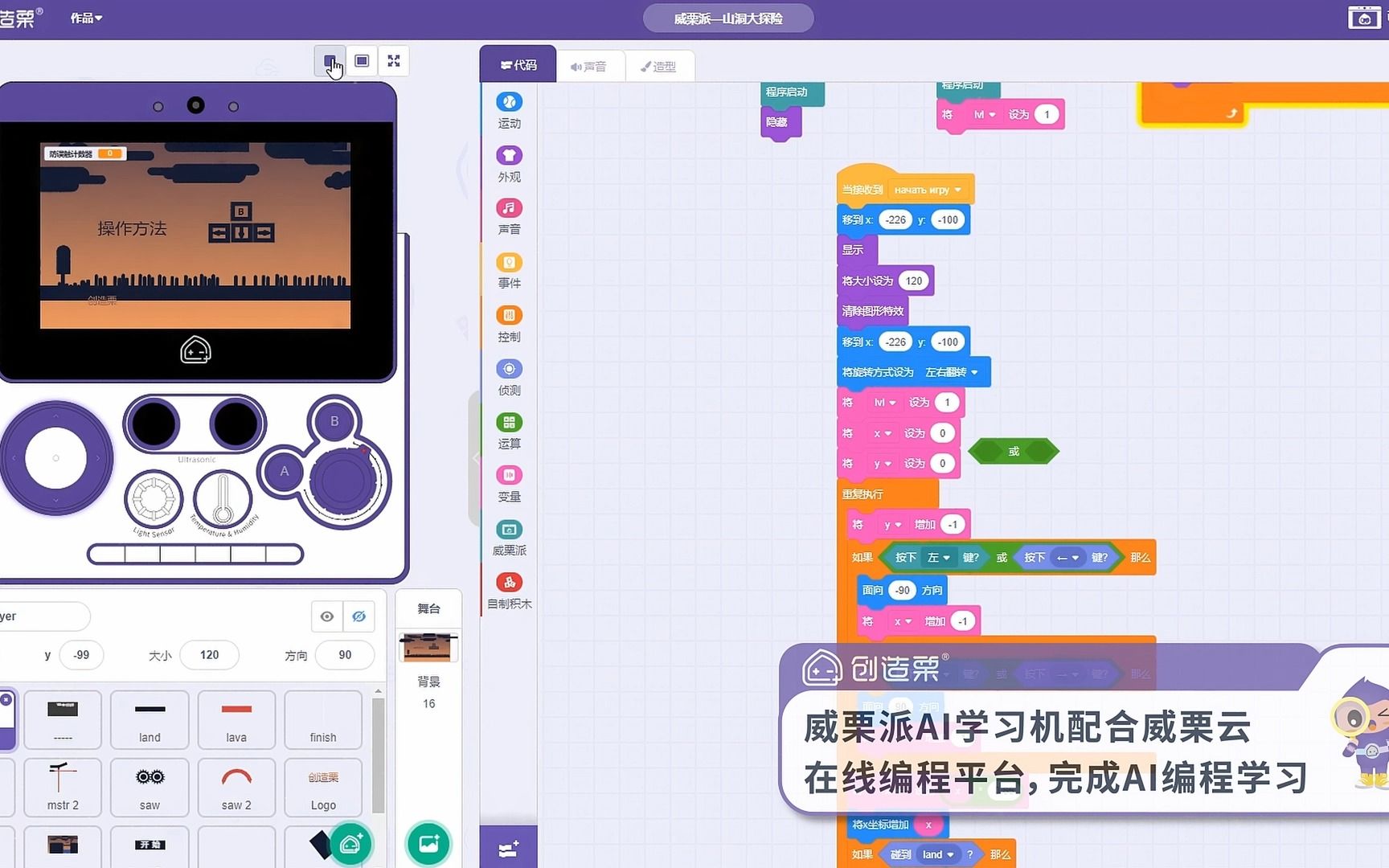Select the 舞台 (Stage) panel header
This screenshot has width=1389, height=868.
(x=428, y=608)
